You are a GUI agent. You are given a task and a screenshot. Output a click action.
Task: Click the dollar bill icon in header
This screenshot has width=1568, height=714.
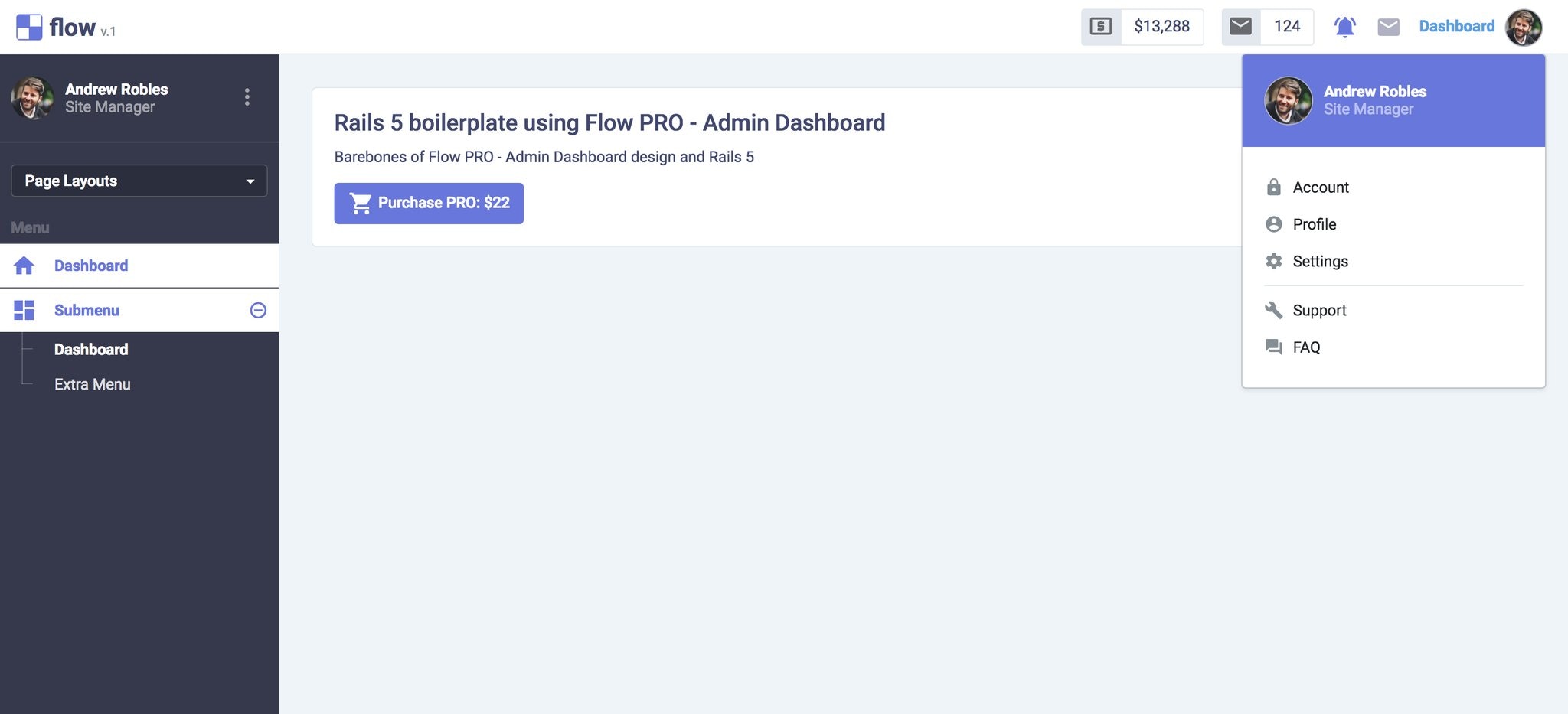(x=1100, y=27)
